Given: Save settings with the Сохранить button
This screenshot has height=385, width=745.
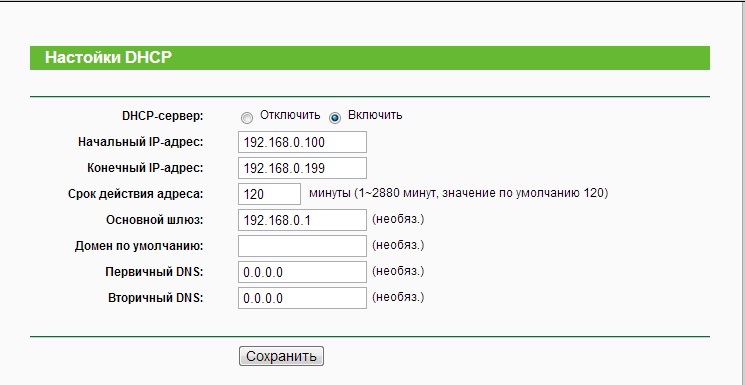Looking at the screenshot, I should pos(281,356).
